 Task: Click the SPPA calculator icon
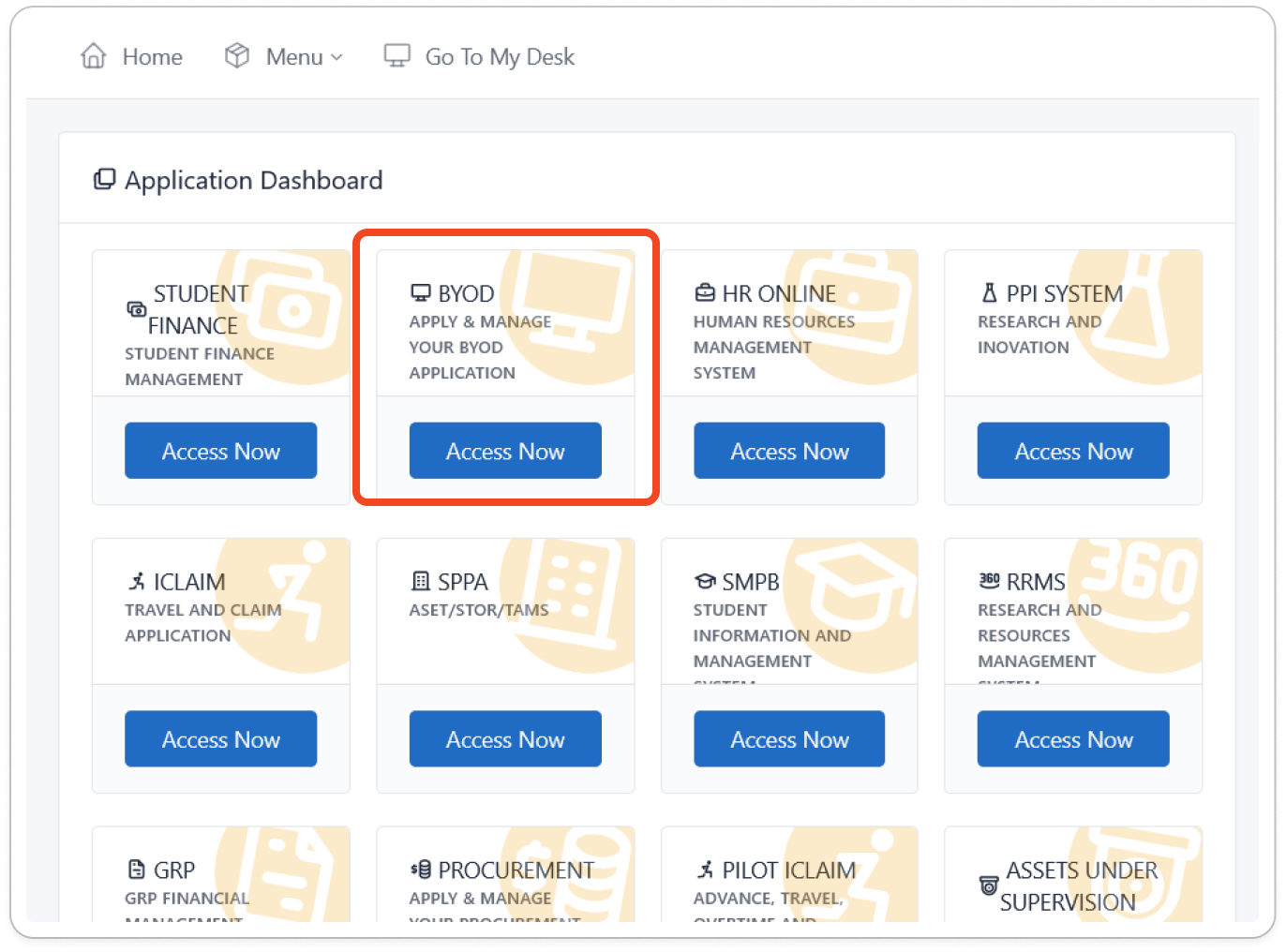coord(421,582)
